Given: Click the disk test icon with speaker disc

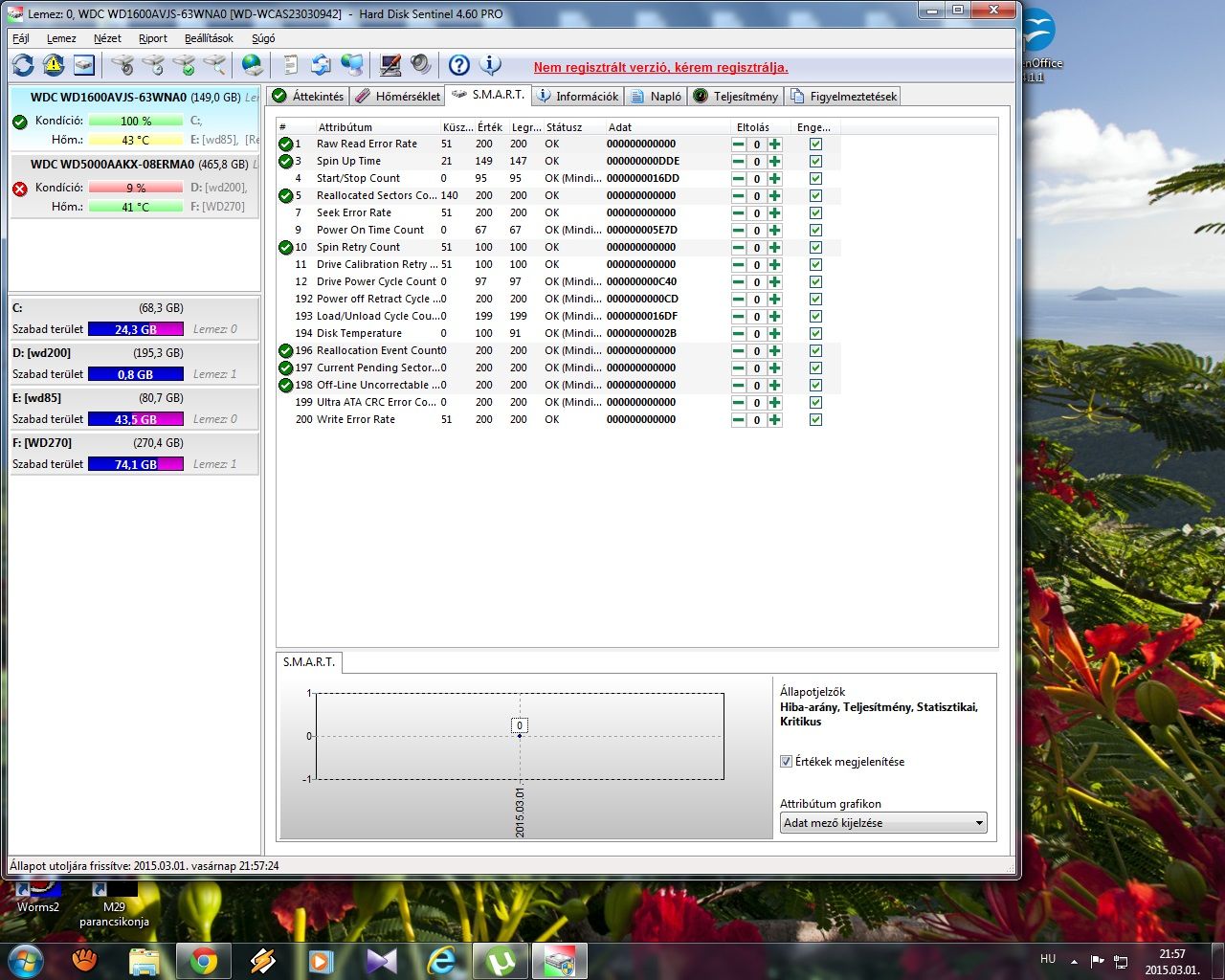Looking at the screenshot, I should click(x=122, y=65).
